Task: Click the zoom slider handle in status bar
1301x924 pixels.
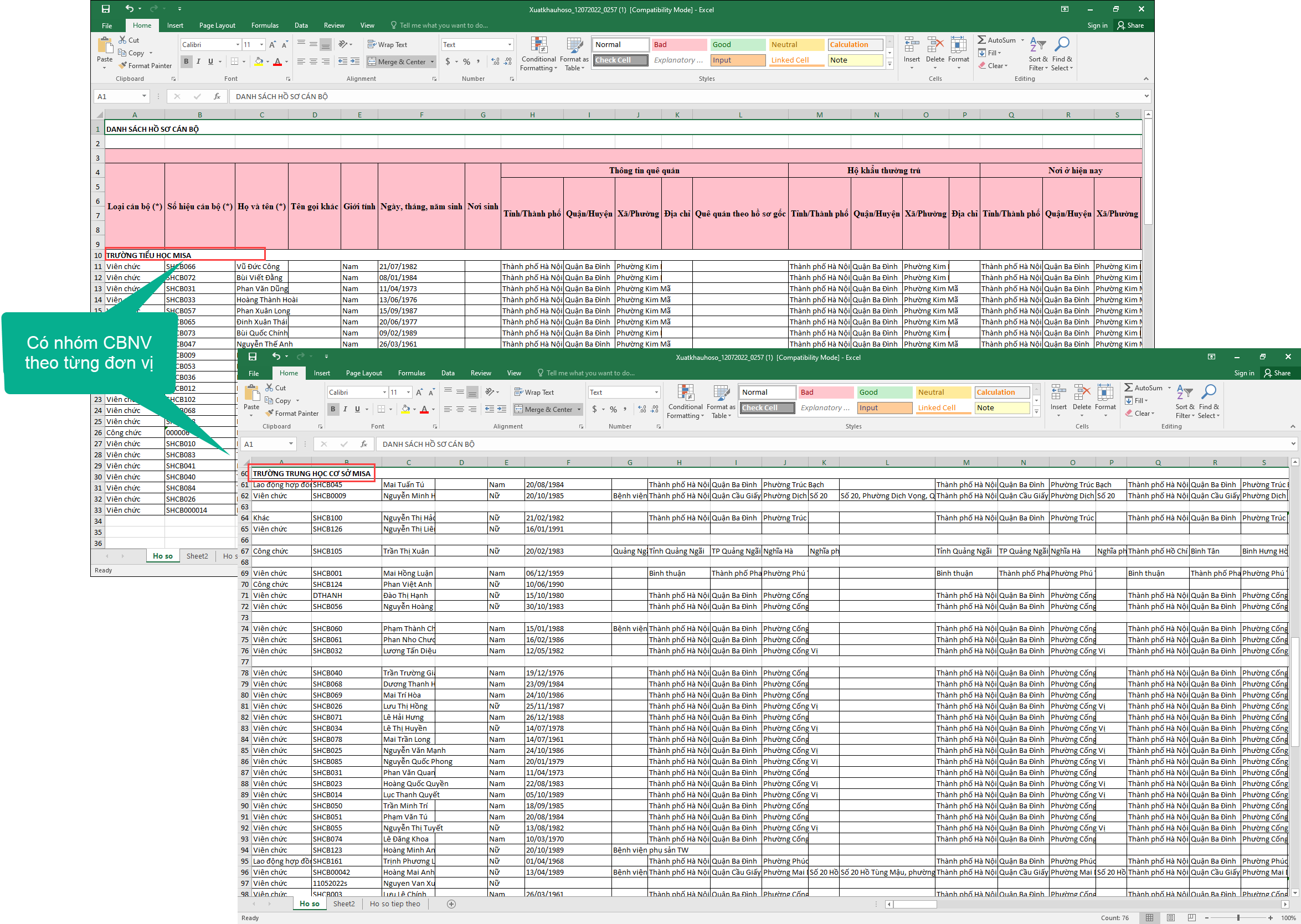Action: (1238, 918)
